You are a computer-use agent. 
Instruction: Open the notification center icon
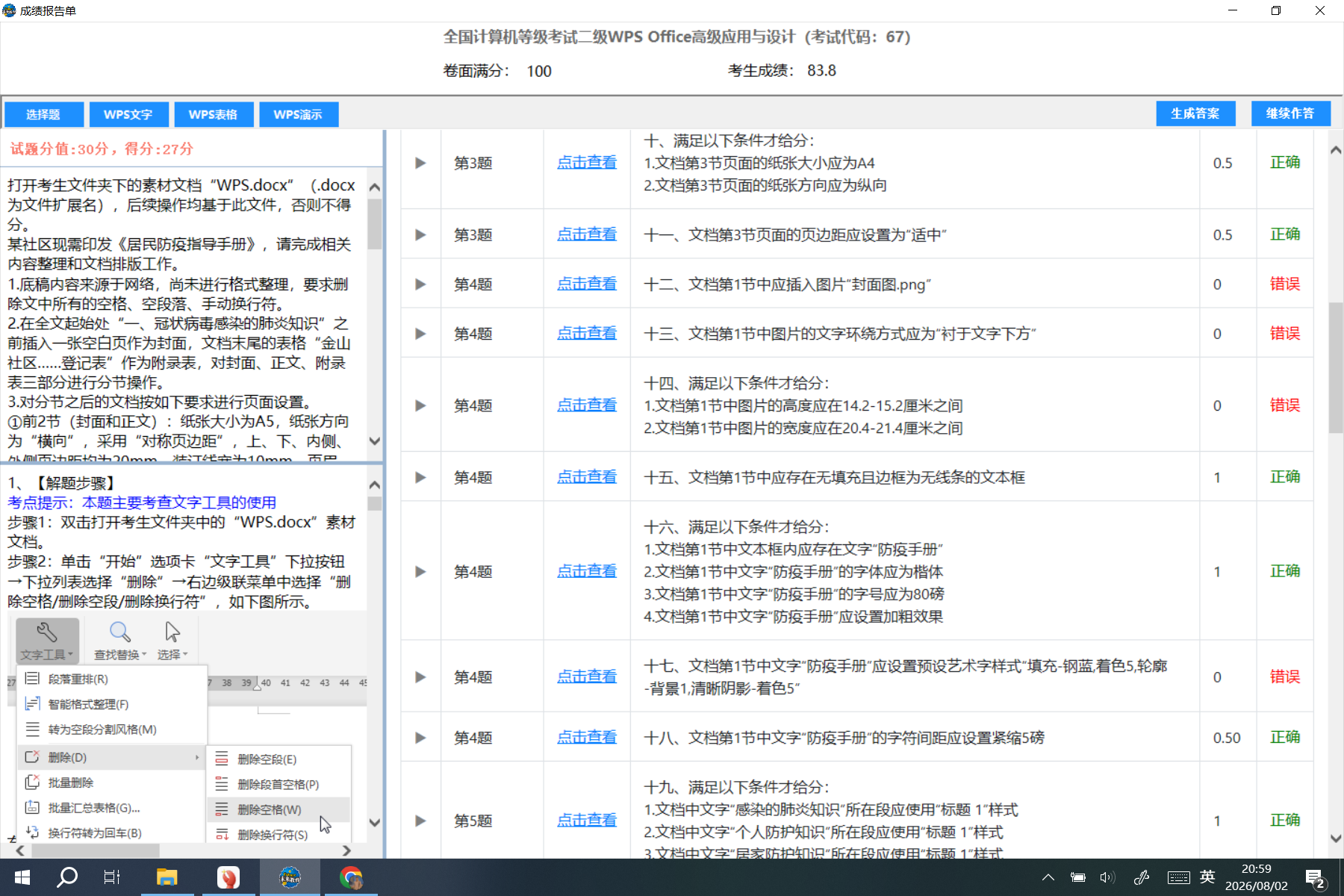coord(1316,878)
